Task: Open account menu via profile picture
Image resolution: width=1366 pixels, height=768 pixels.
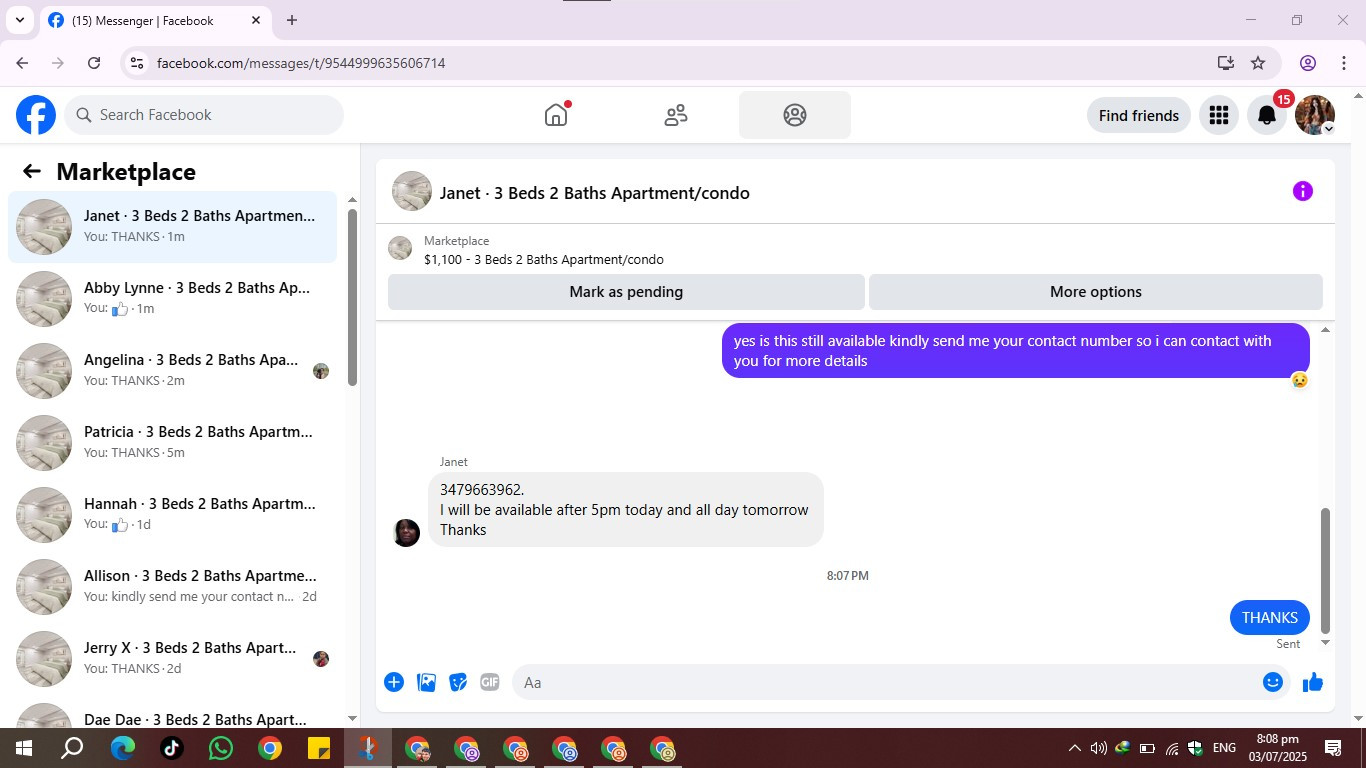Action: click(x=1314, y=115)
